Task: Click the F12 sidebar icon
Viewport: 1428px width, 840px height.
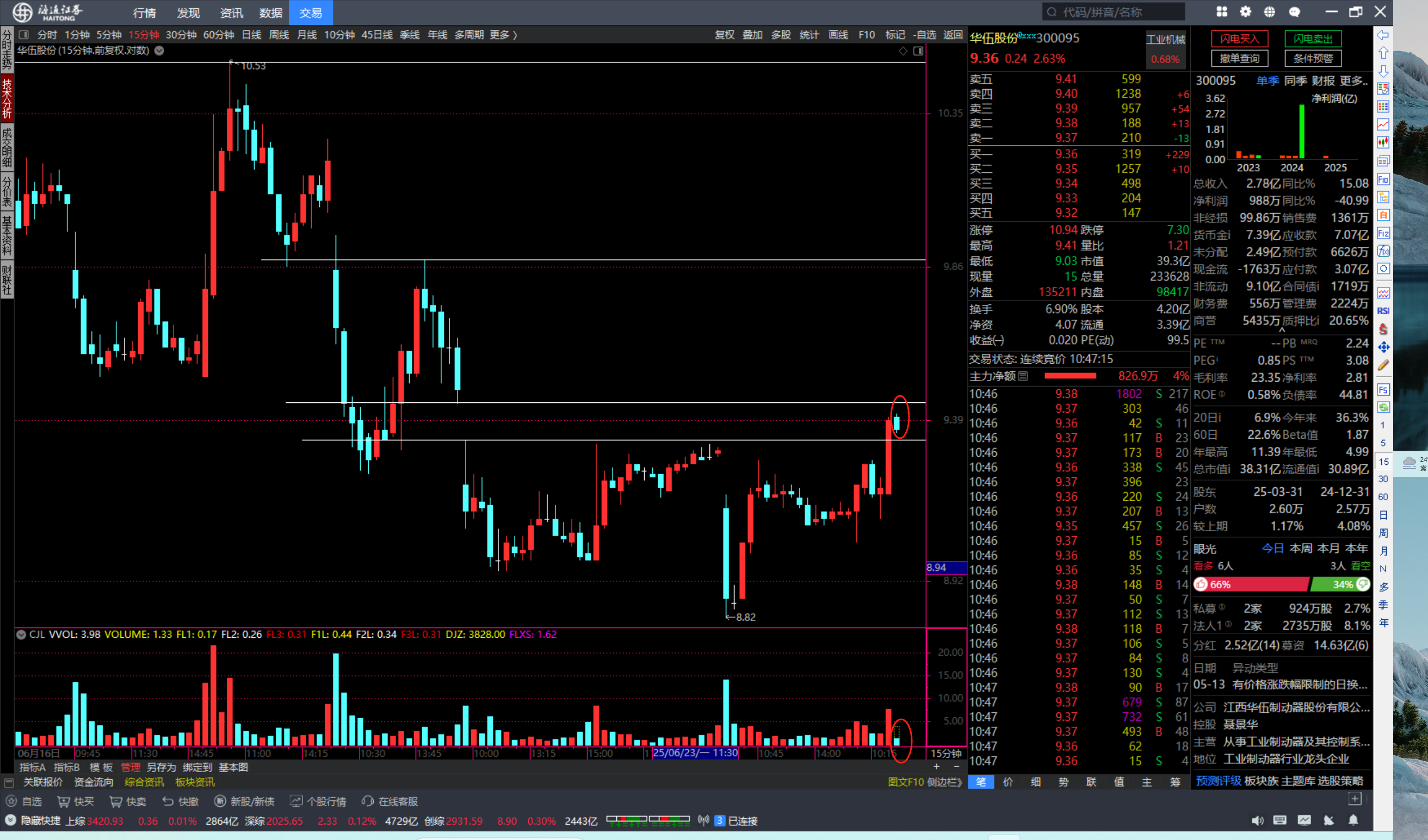Action: 1383,233
